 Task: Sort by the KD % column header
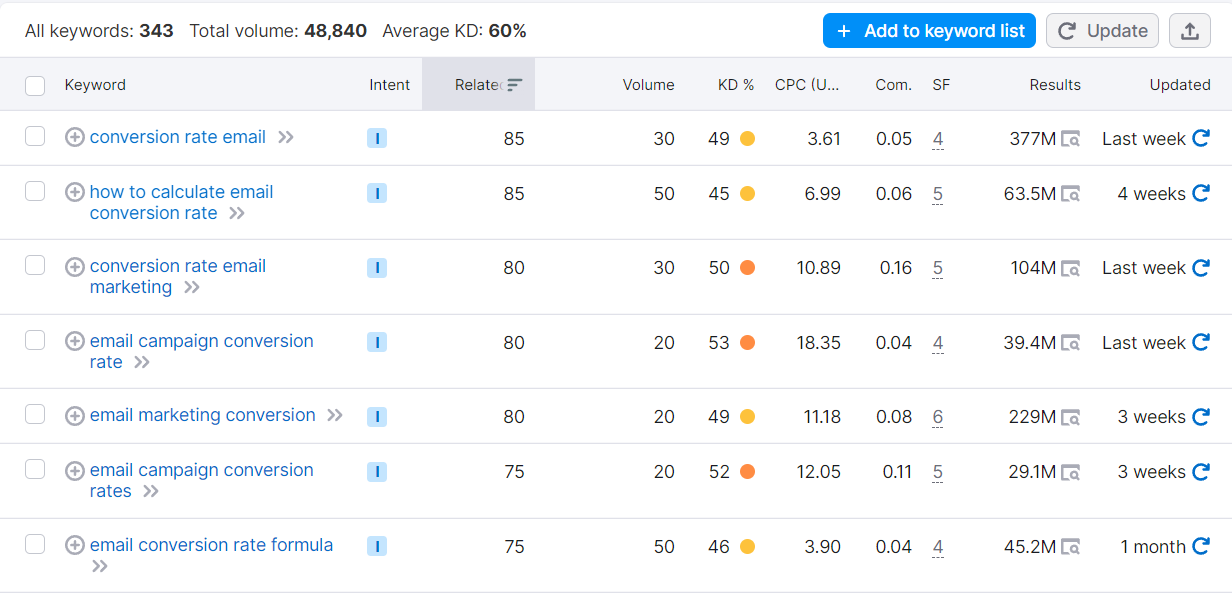pos(736,85)
